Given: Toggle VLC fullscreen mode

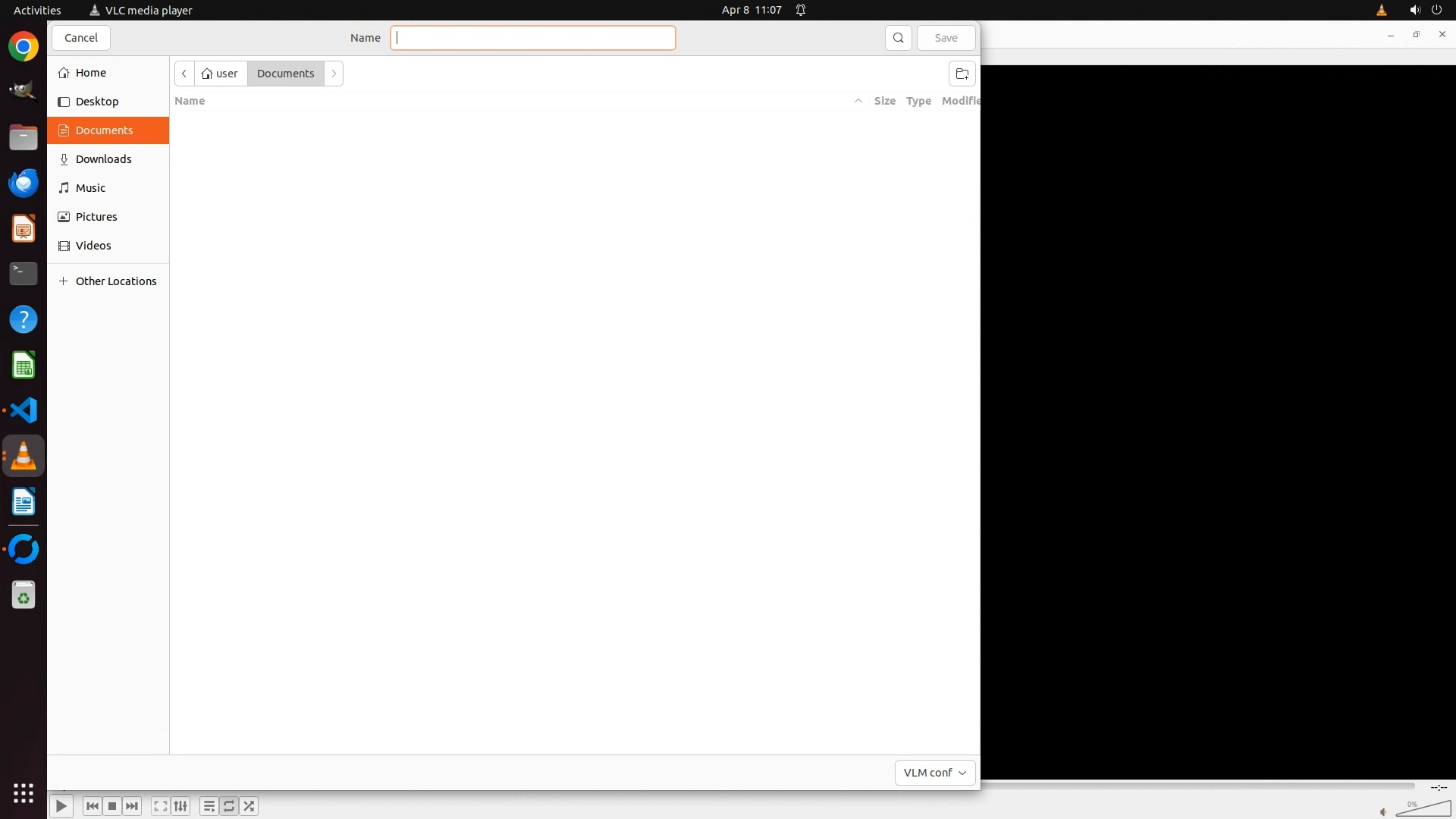Looking at the screenshot, I should click(160, 806).
